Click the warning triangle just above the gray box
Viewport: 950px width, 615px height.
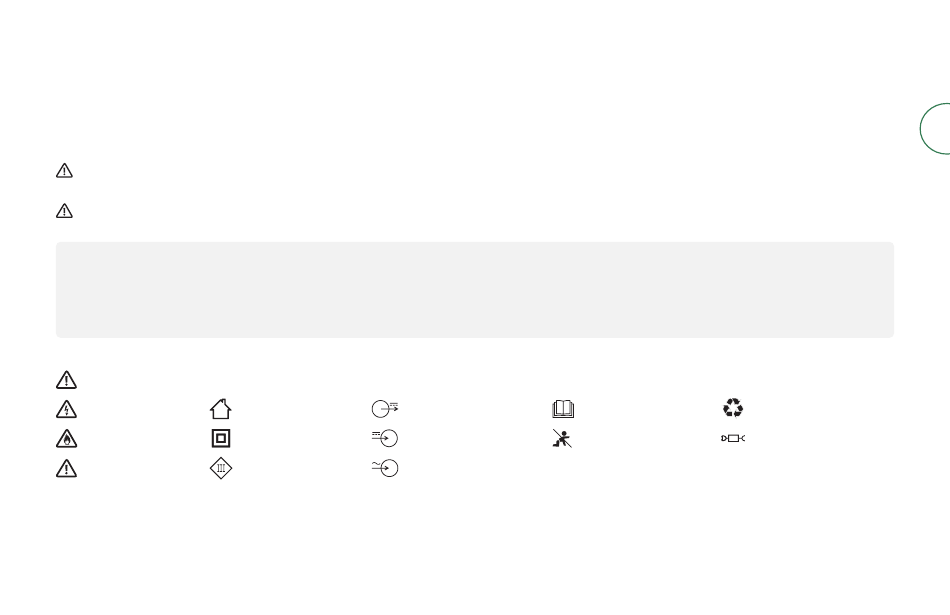tap(65, 211)
